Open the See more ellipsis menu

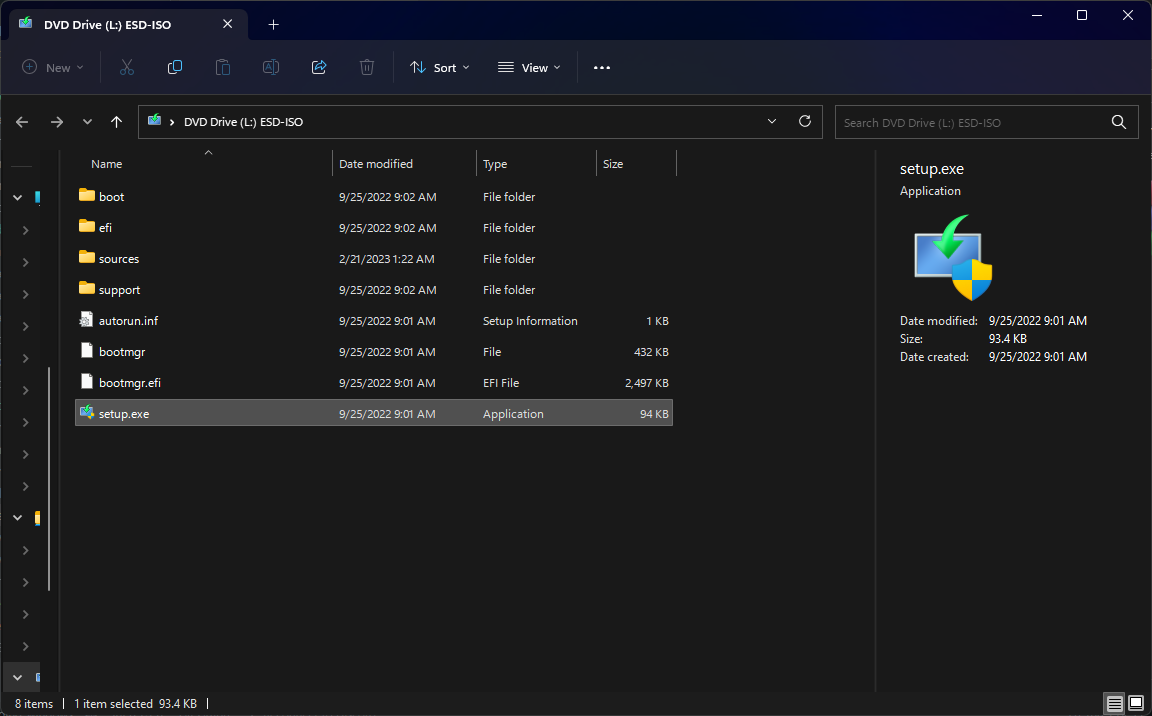coord(602,68)
